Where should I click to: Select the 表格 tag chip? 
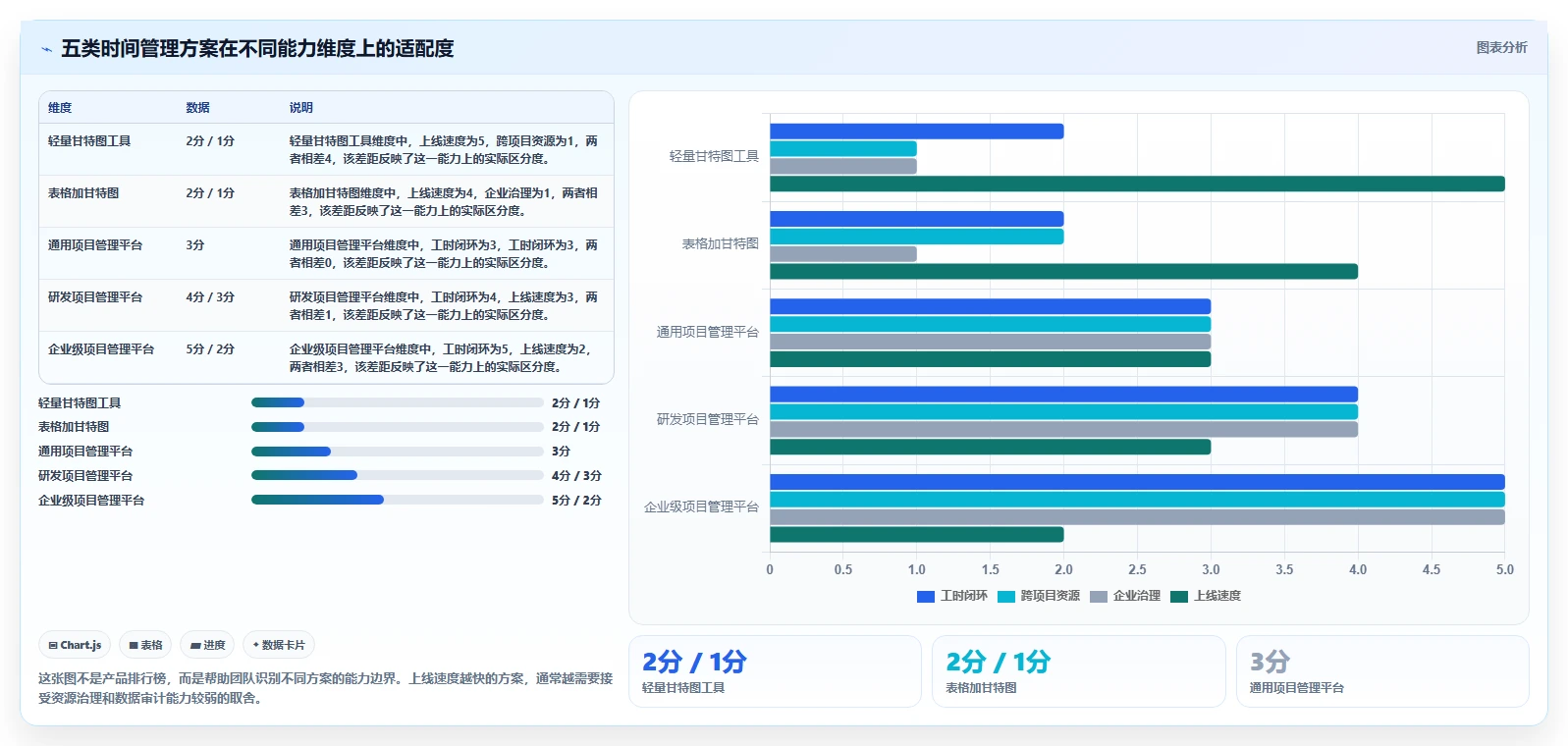coord(145,645)
